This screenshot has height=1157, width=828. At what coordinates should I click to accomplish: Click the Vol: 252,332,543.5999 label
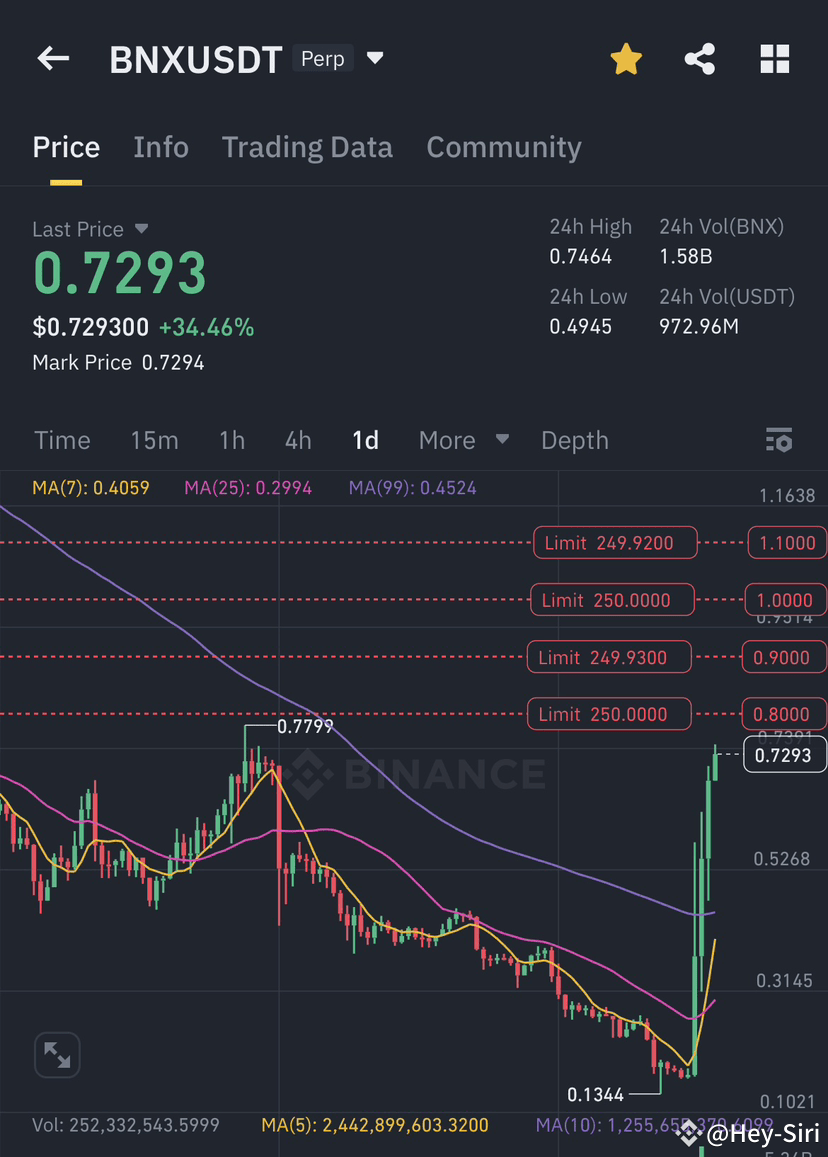(126, 1125)
